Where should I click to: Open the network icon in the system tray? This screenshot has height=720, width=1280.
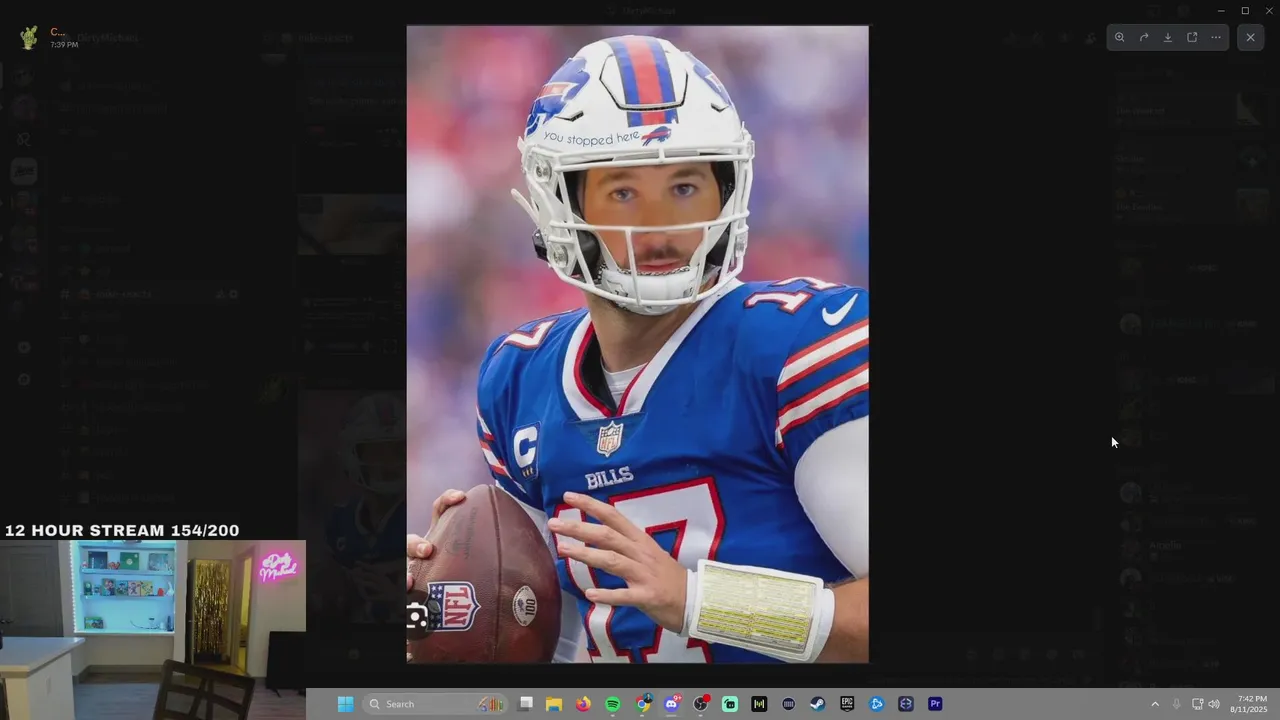1197,704
